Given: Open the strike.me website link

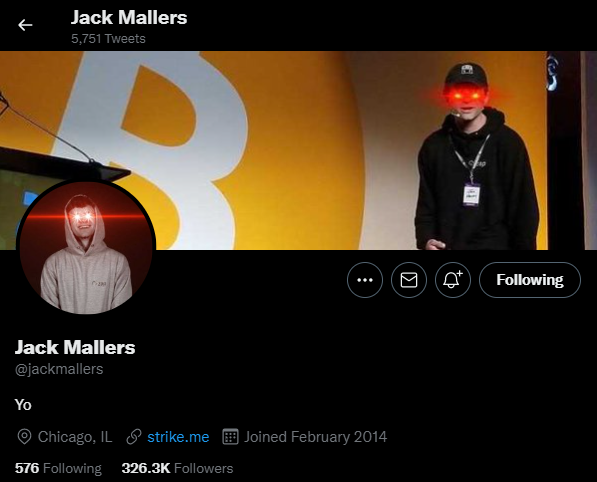Looking at the screenshot, I should [178, 437].
